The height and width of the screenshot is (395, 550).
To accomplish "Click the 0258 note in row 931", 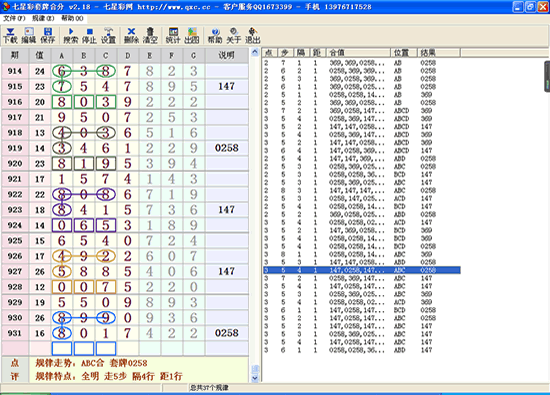I will [x=227, y=333].
